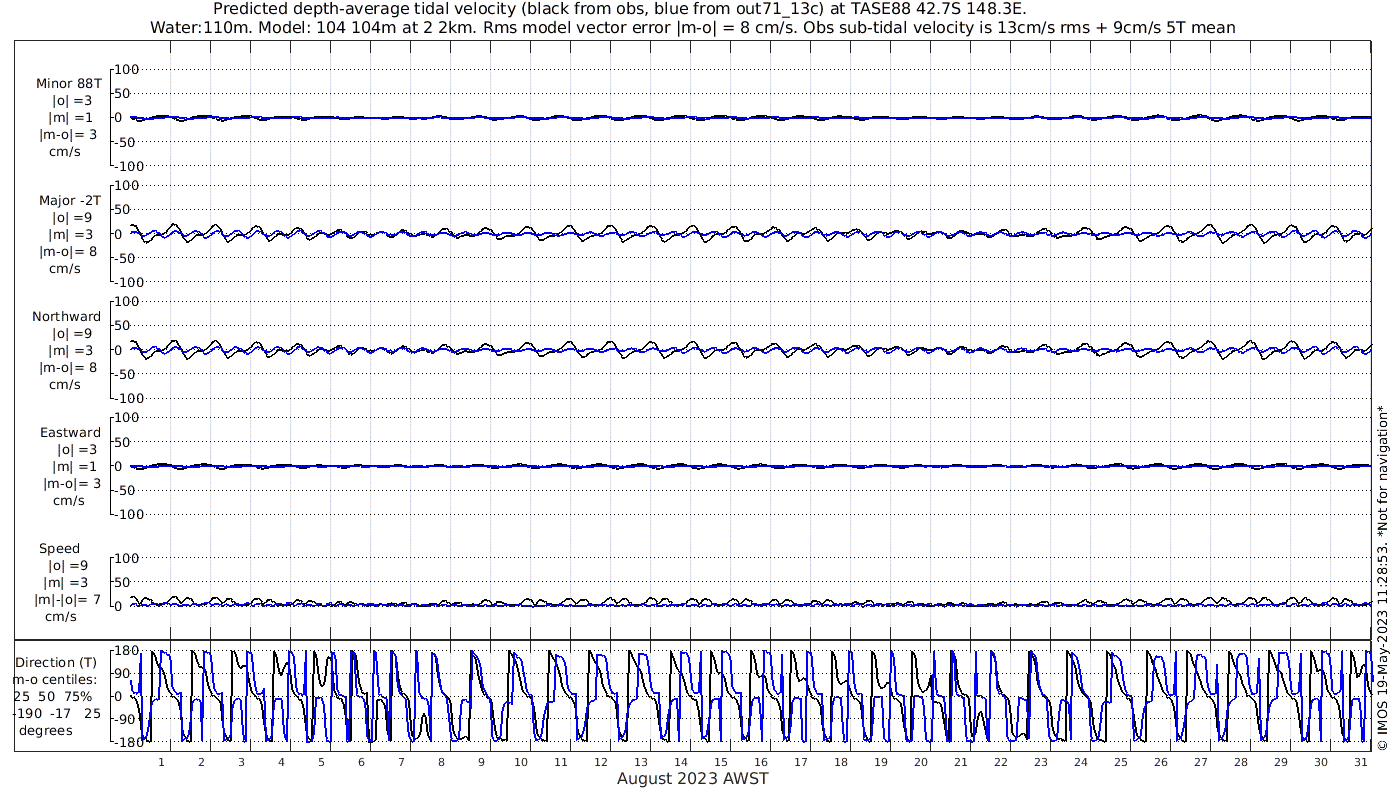Click the 'August 2023 AWST' axis title
This screenshot has width=1400, height=800.
[x=692, y=778]
